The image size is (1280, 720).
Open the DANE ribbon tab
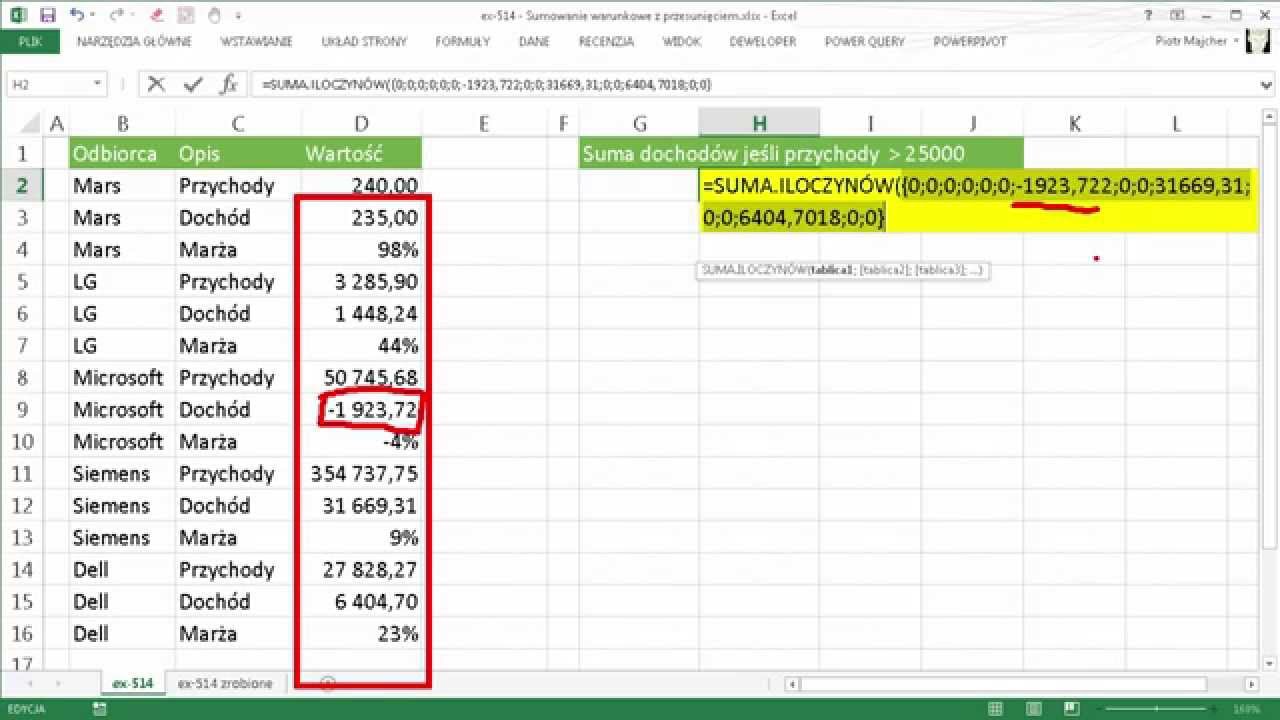tap(534, 41)
